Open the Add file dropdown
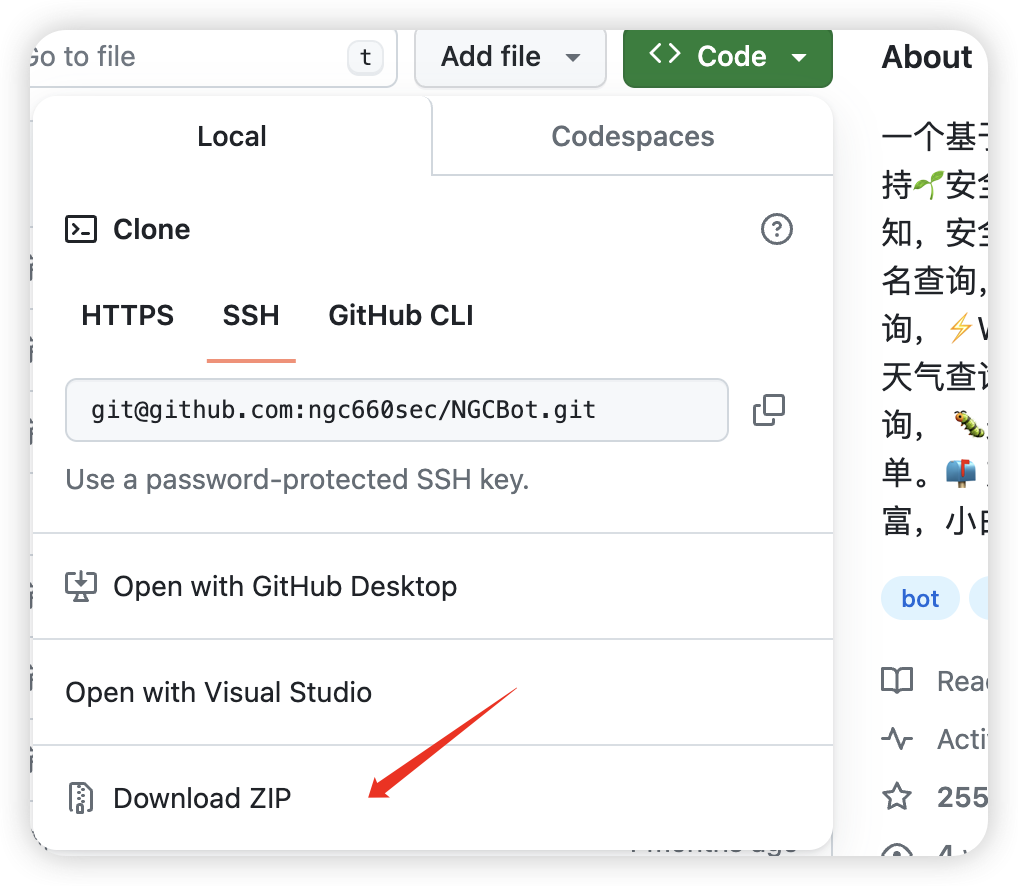 [510, 57]
